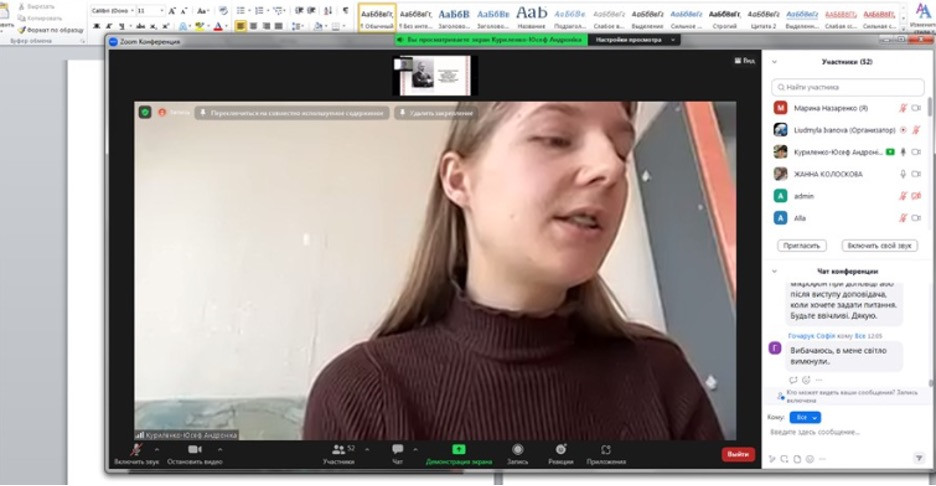The width and height of the screenshot is (936, 486).
Task: Apply Подзаголовок style in Word gallery
Action: pos(569,17)
